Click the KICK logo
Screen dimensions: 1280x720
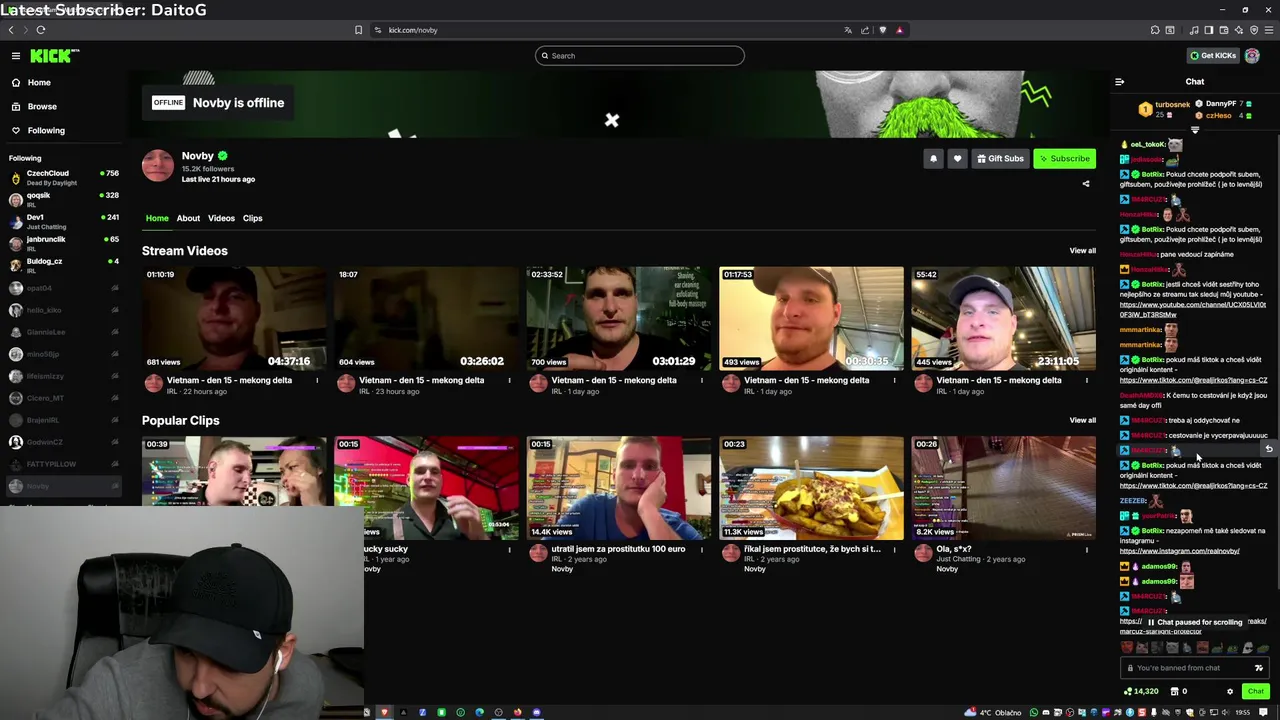click(x=54, y=56)
